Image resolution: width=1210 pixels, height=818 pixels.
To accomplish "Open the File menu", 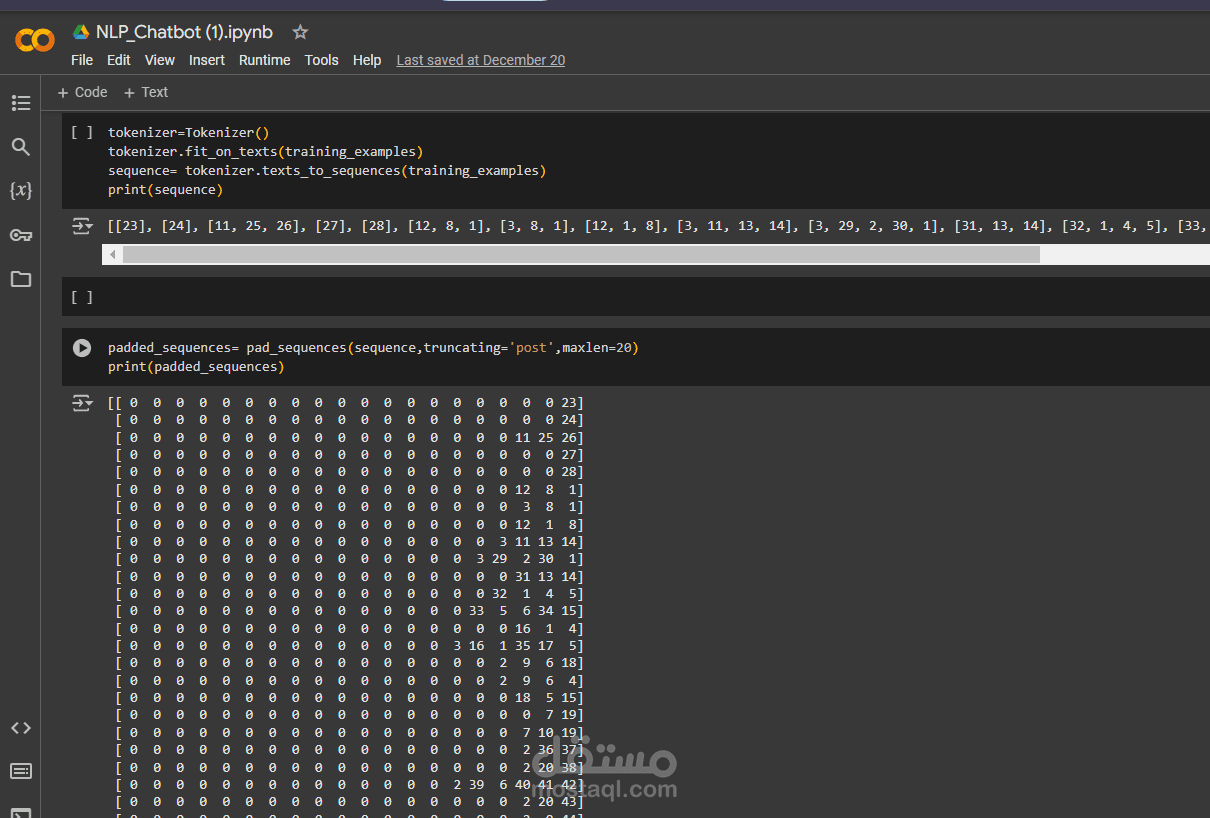I will (x=82, y=60).
